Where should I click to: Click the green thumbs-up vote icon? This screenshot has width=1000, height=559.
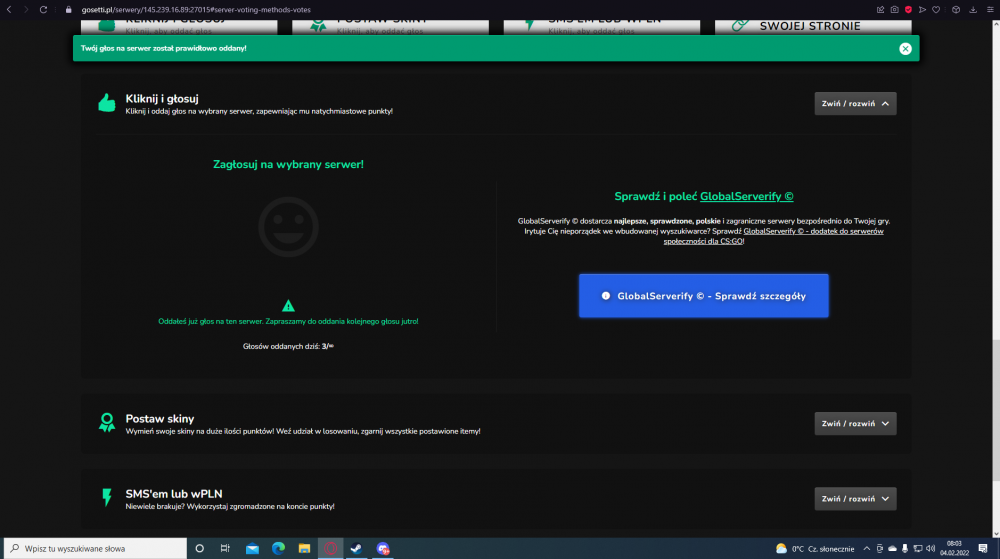click(x=107, y=103)
